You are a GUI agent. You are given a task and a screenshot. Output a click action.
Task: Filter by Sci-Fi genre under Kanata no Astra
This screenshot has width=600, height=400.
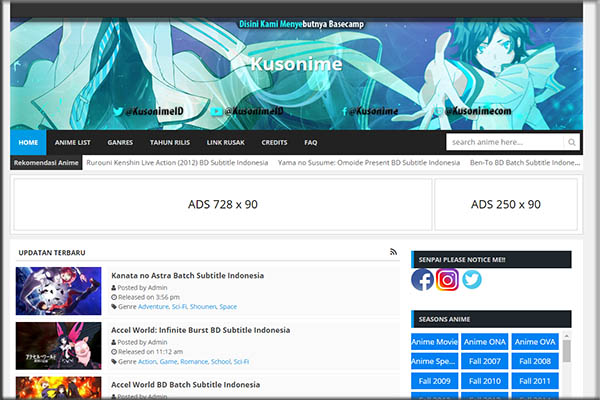point(179,307)
